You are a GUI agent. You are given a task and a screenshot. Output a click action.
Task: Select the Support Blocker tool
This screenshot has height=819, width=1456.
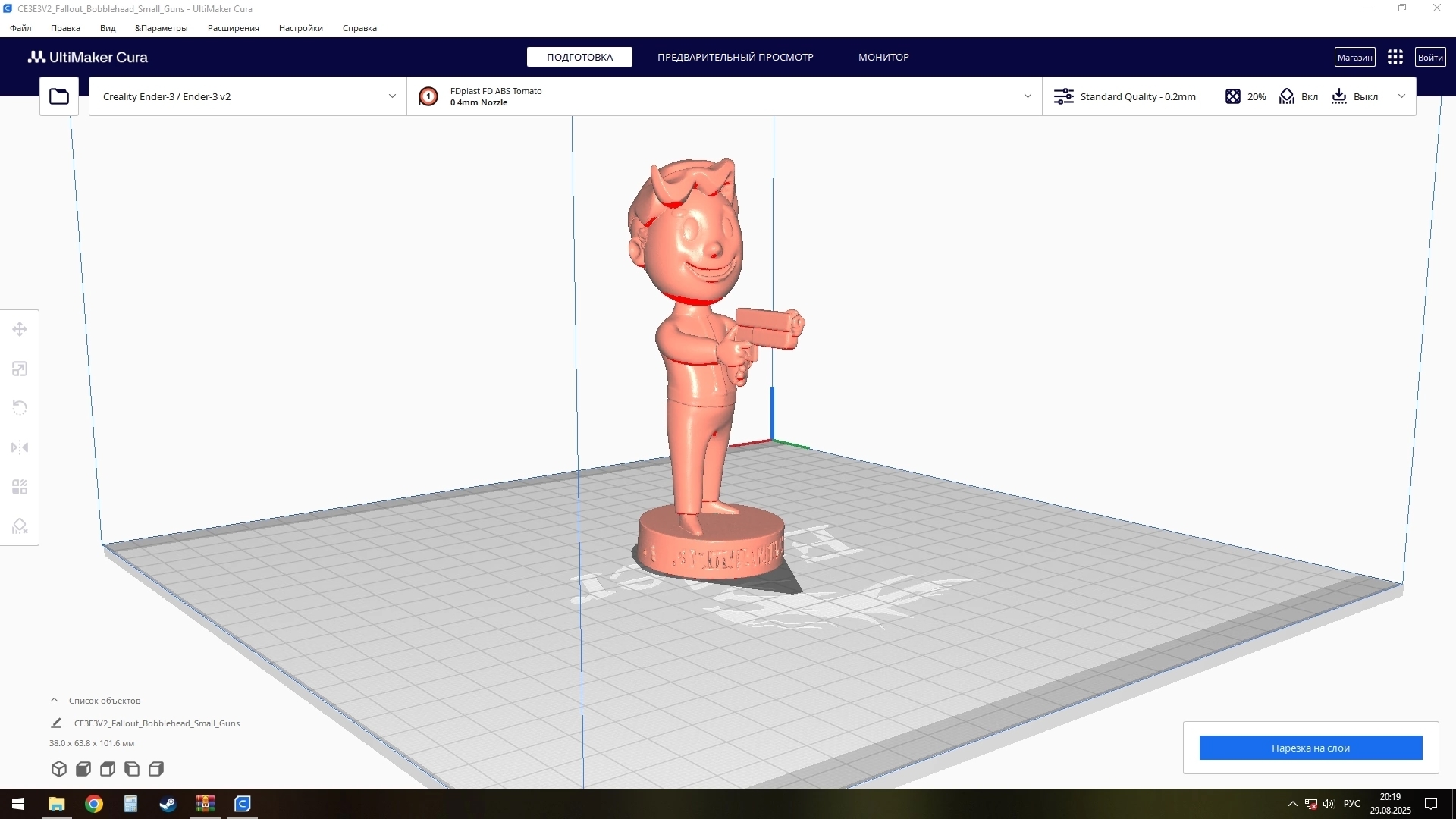pyautogui.click(x=20, y=526)
